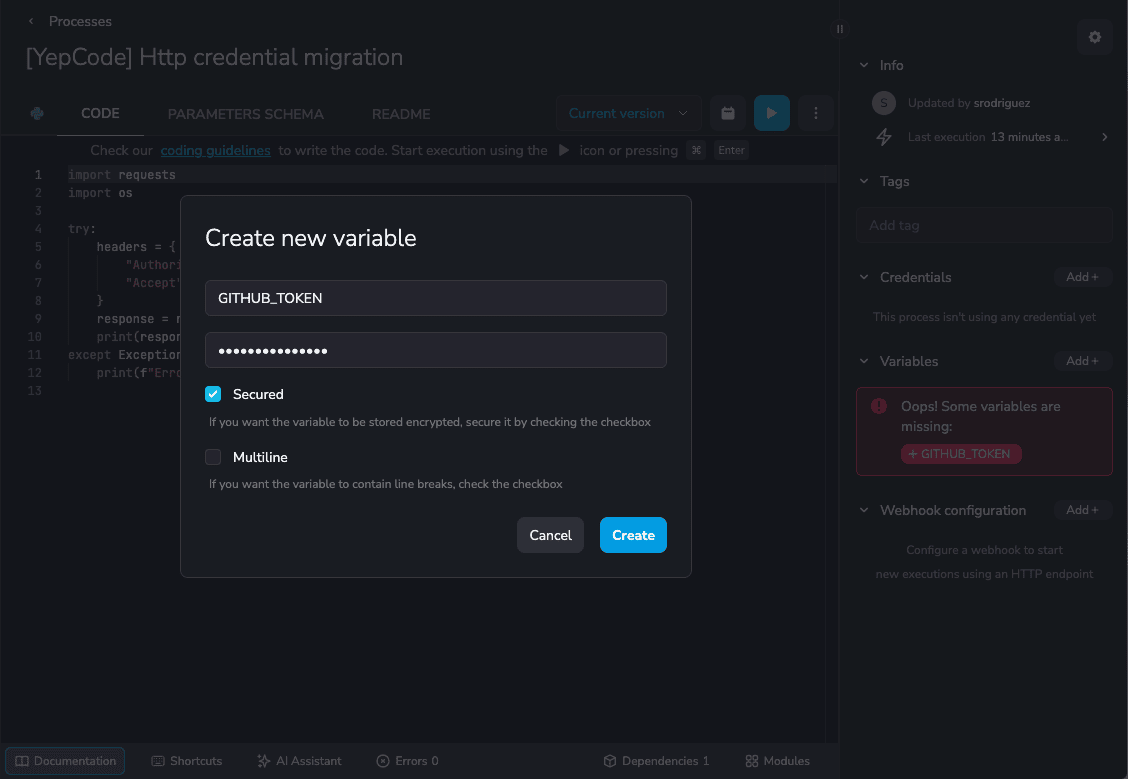Collapse the Webhook configuration section

[864, 510]
